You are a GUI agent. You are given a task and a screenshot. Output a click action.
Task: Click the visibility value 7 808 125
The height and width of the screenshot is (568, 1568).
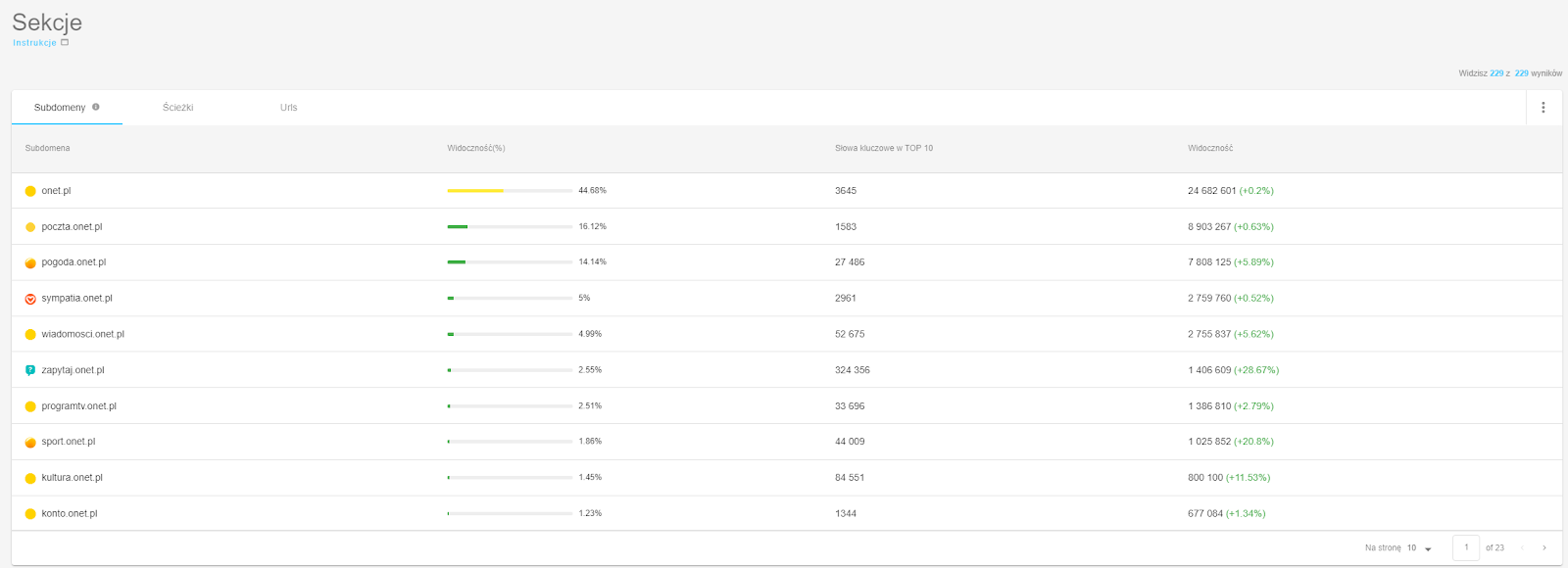point(1209,262)
